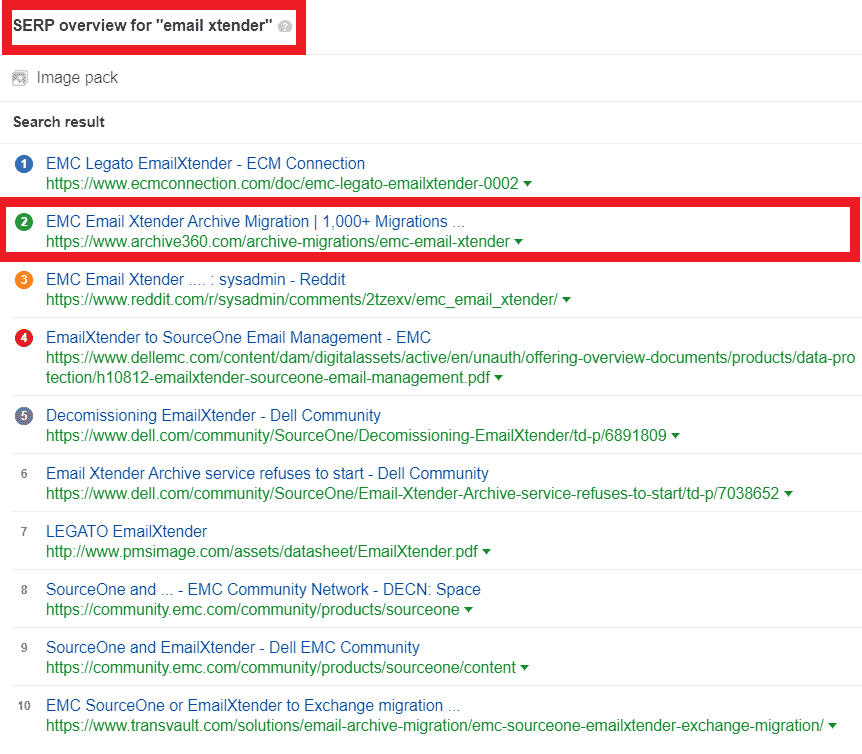The height and width of the screenshot is (754, 862).
Task: Click position badge 3 for Reddit result
Action: (x=24, y=280)
